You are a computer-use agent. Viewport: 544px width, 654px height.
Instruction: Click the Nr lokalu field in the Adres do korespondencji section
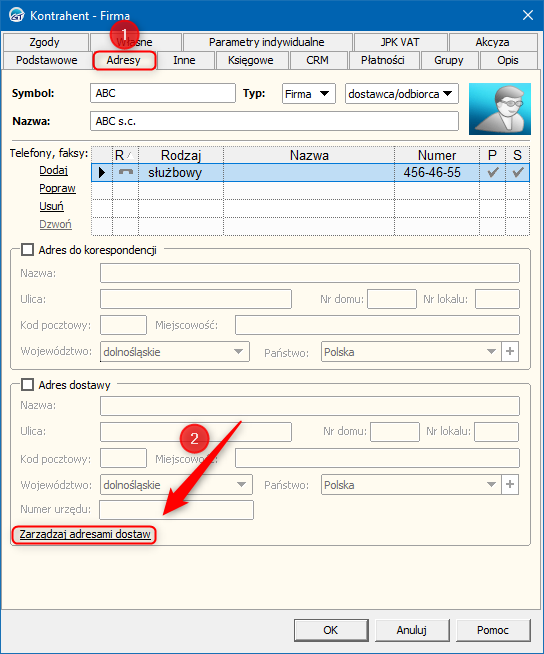[497, 299]
